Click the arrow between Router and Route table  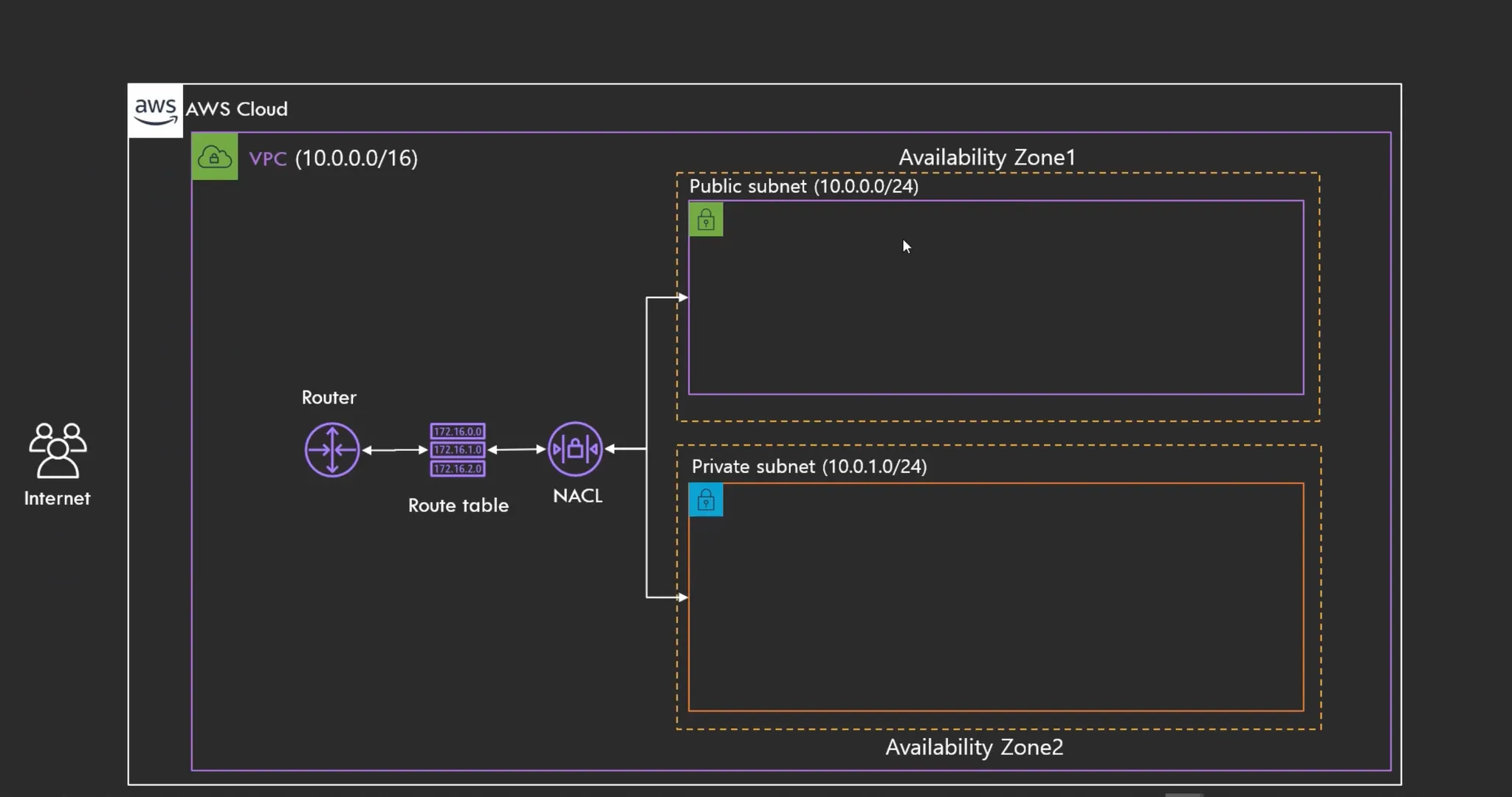[395, 449]
